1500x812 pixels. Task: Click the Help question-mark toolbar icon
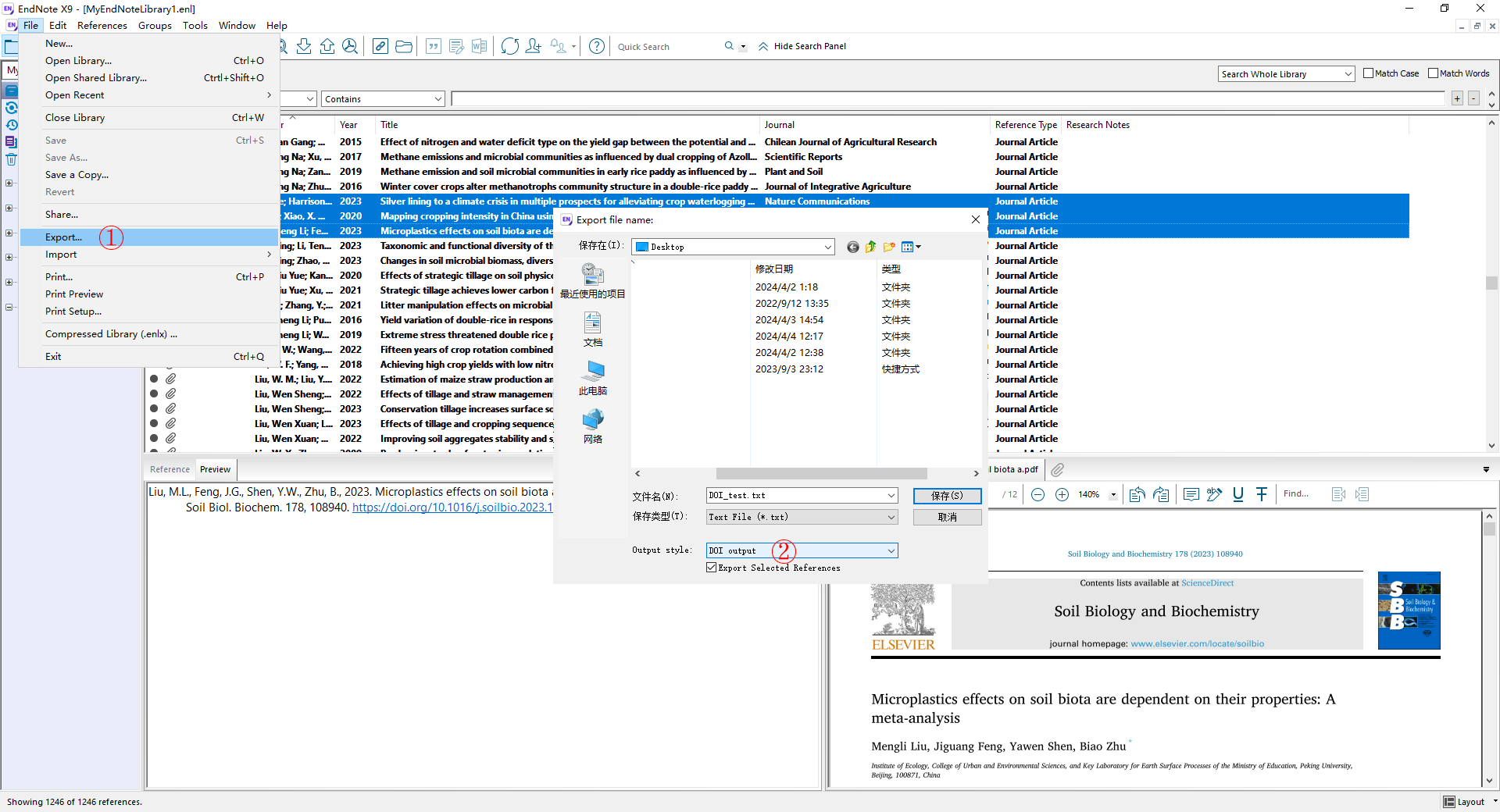(x=597, y=46)
